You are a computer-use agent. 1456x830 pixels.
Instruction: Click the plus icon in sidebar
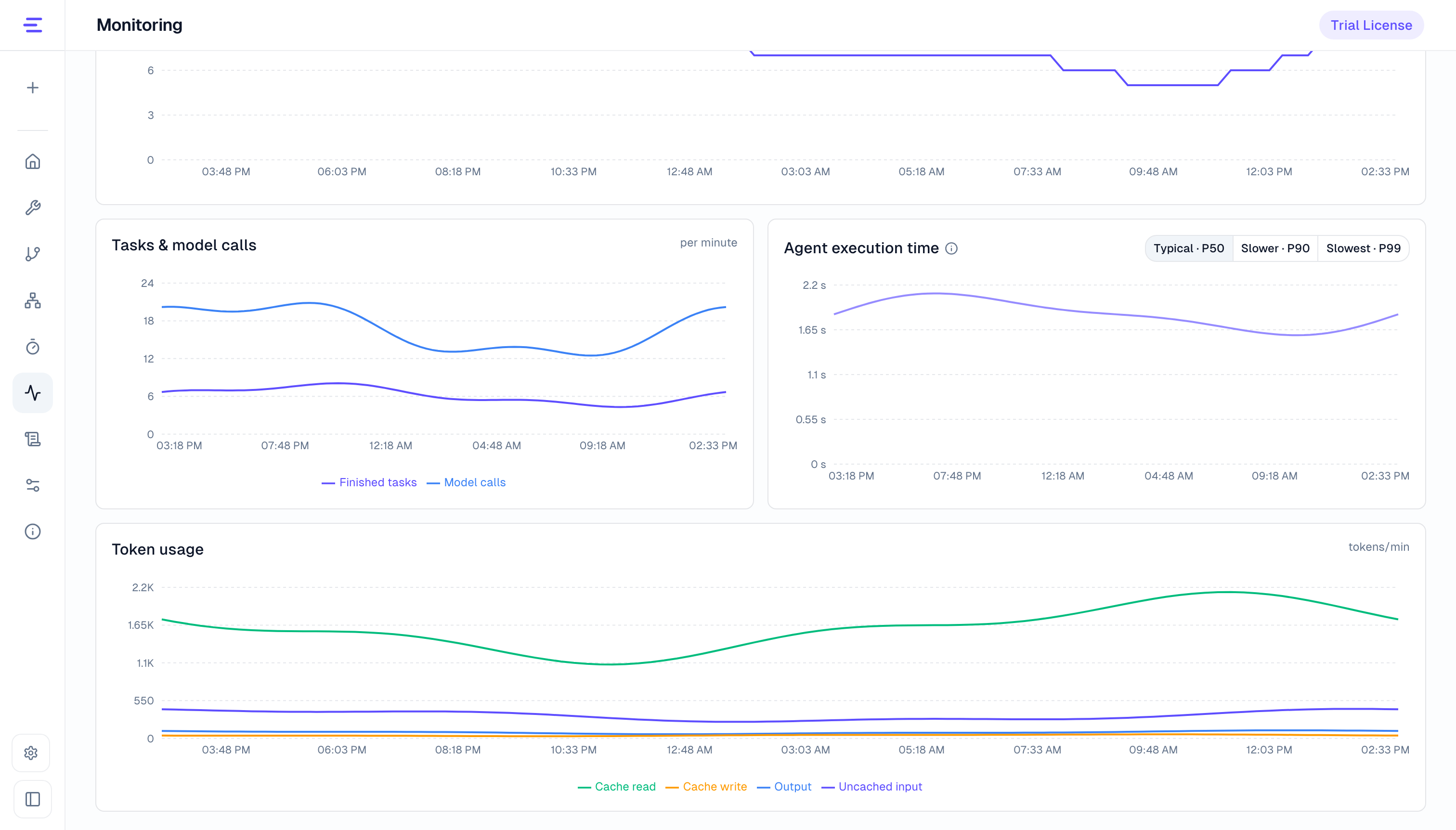coord(32,88)
